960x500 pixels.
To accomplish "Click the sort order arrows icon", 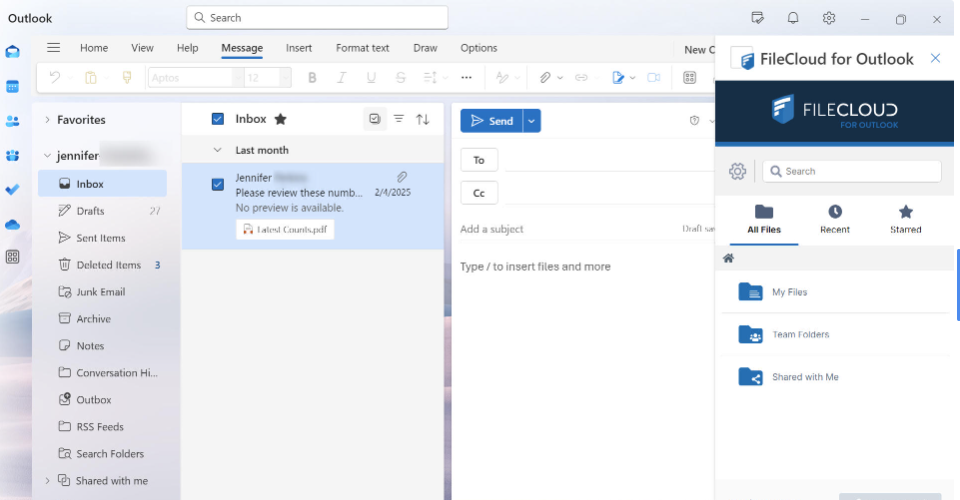I will pos(423,119).
